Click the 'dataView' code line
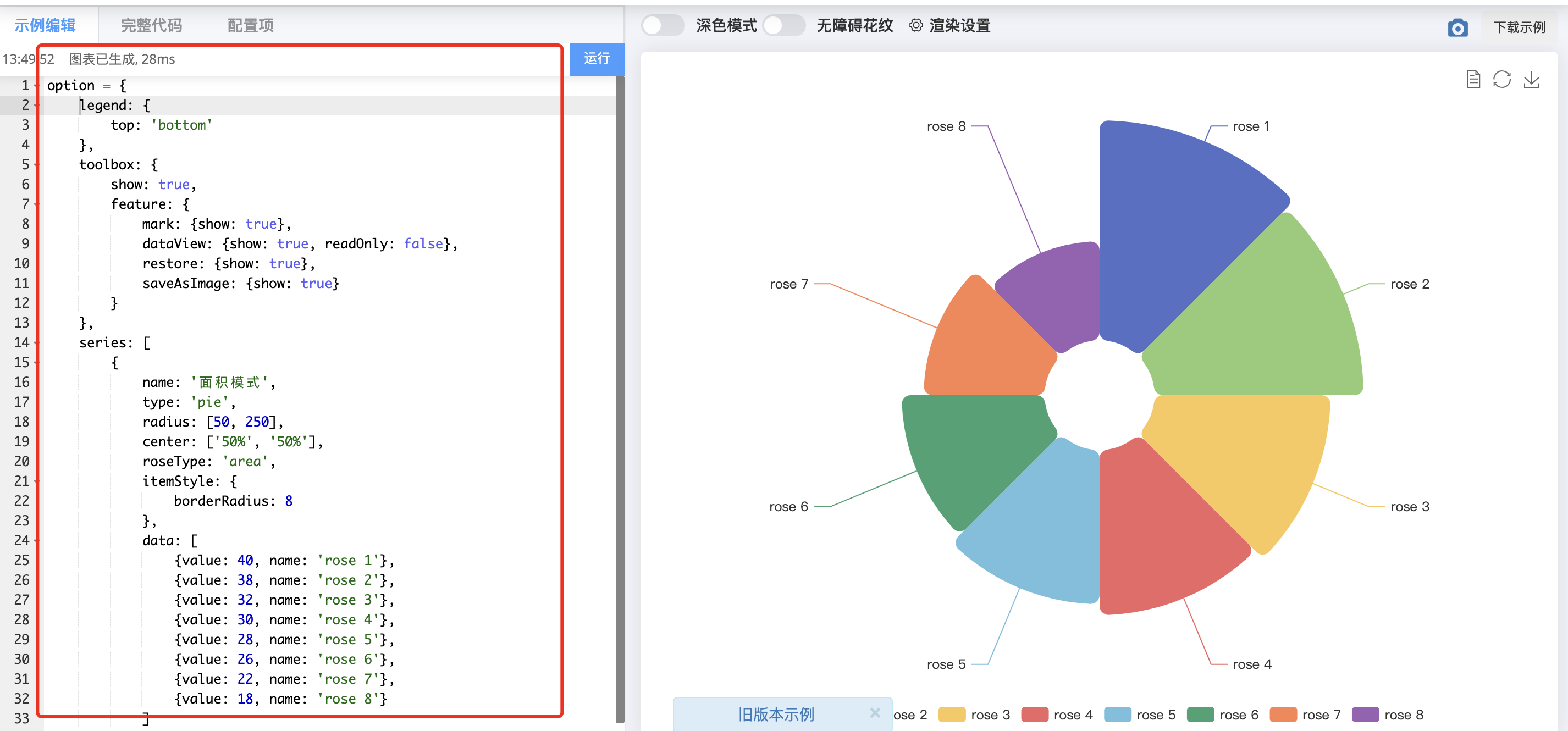The width and height of the screenshot is (1568, 731). [x=300, y=244]
